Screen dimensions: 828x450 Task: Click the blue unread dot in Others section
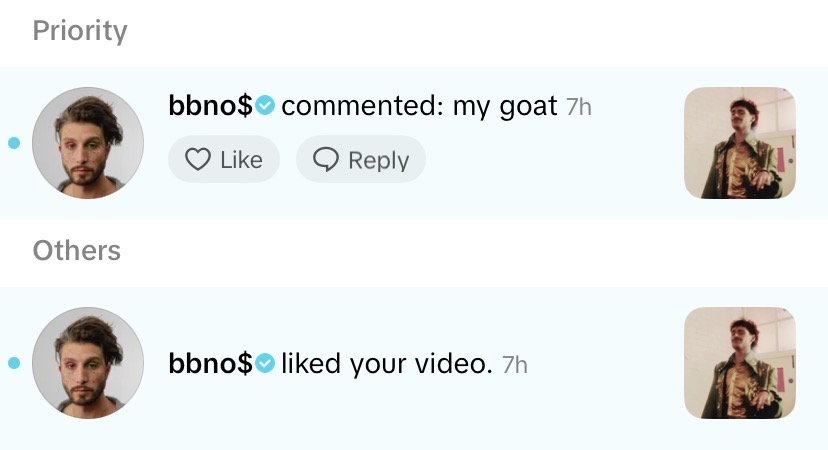coord(14,363)
